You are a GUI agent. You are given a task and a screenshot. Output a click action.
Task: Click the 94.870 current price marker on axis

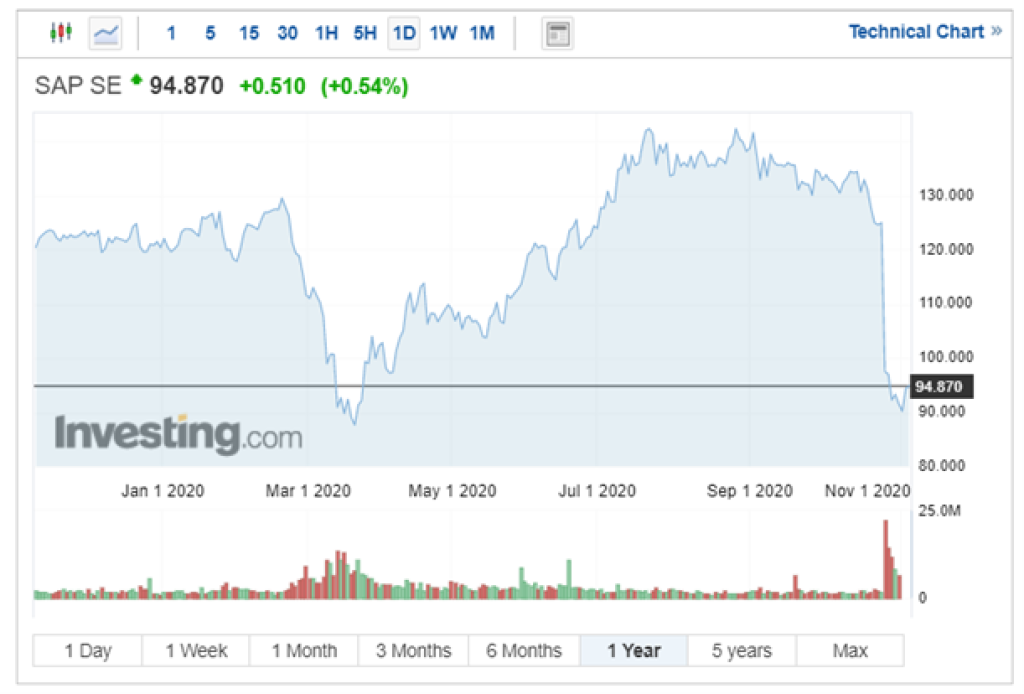[941, 386]
